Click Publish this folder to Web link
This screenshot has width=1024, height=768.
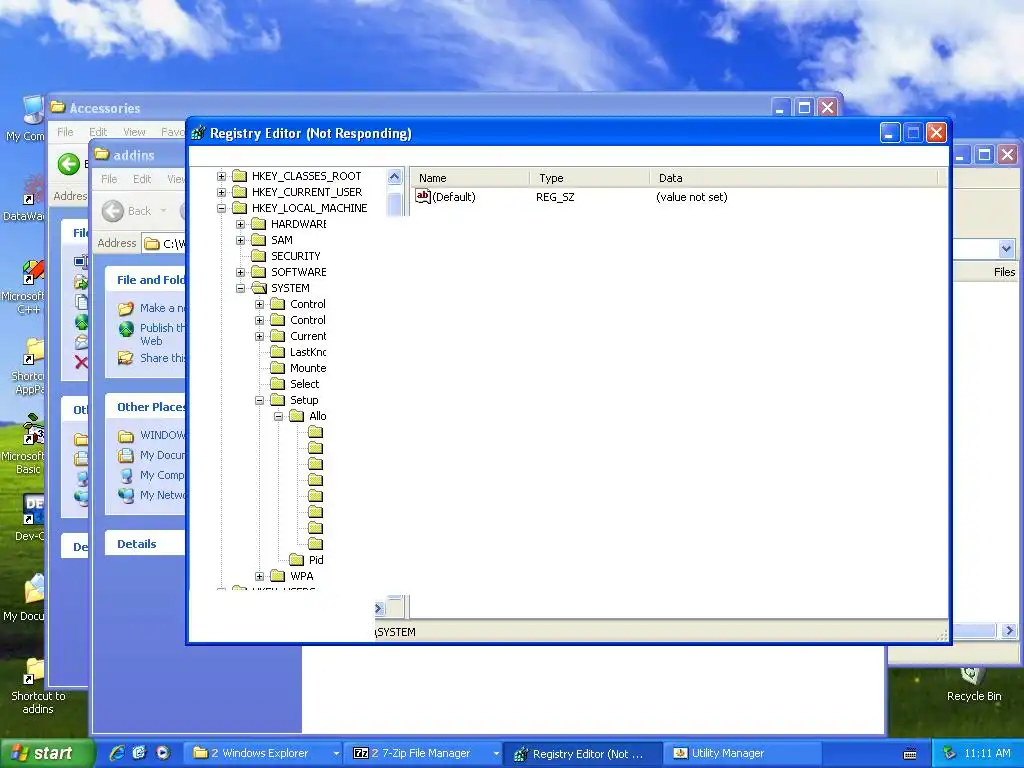pos(162,334)
